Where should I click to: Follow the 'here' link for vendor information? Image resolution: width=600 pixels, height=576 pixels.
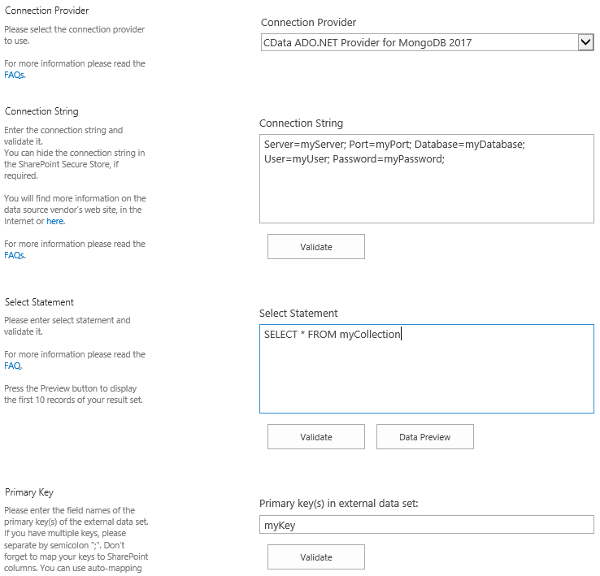[x=55, y=221]
